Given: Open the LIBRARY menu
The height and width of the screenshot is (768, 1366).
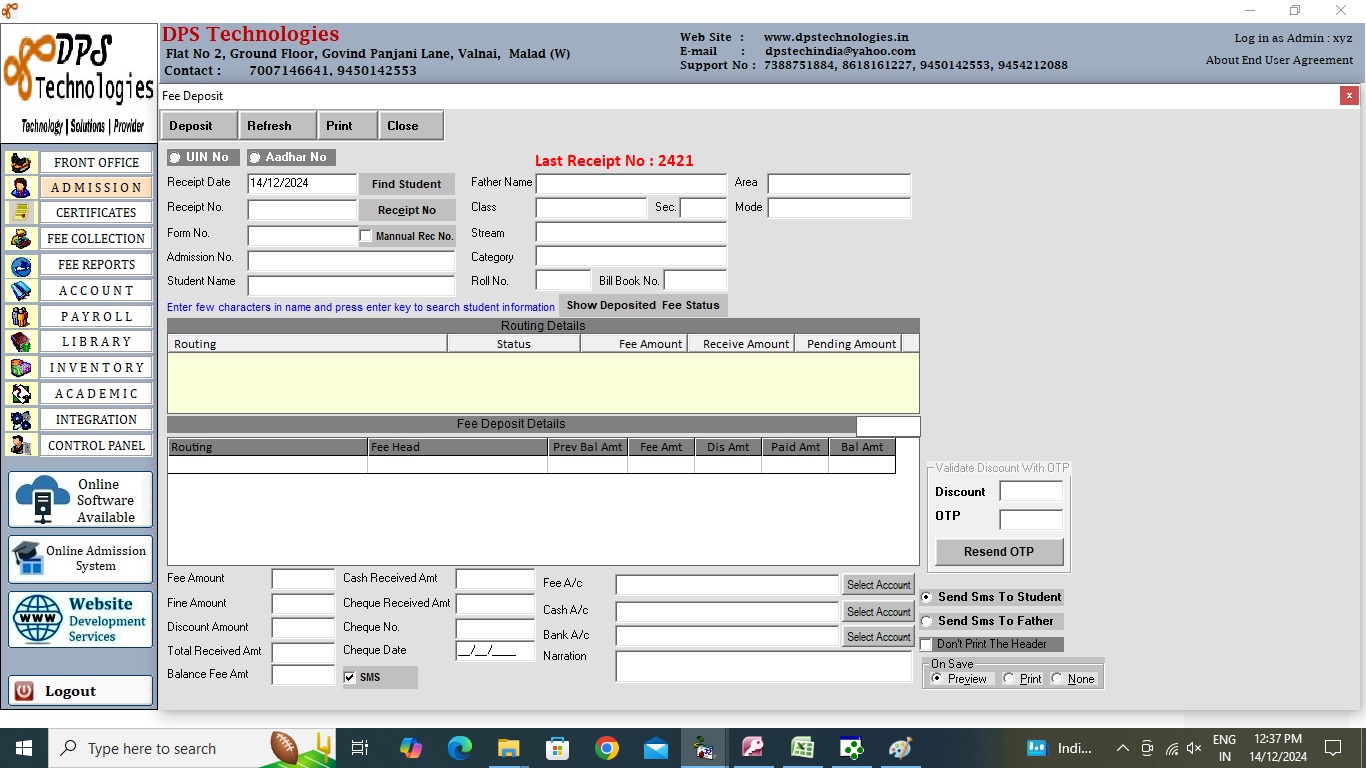Looking at the screenshot, I should [x=96, y=342].
